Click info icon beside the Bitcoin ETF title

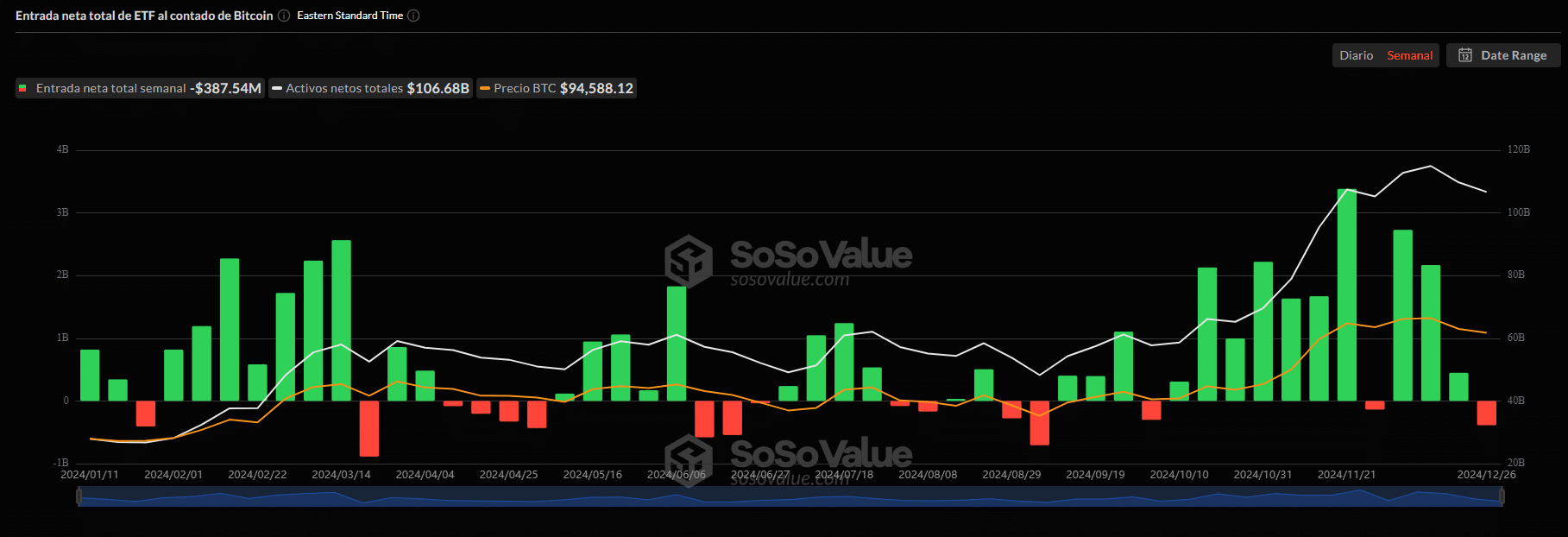point(283,16)
